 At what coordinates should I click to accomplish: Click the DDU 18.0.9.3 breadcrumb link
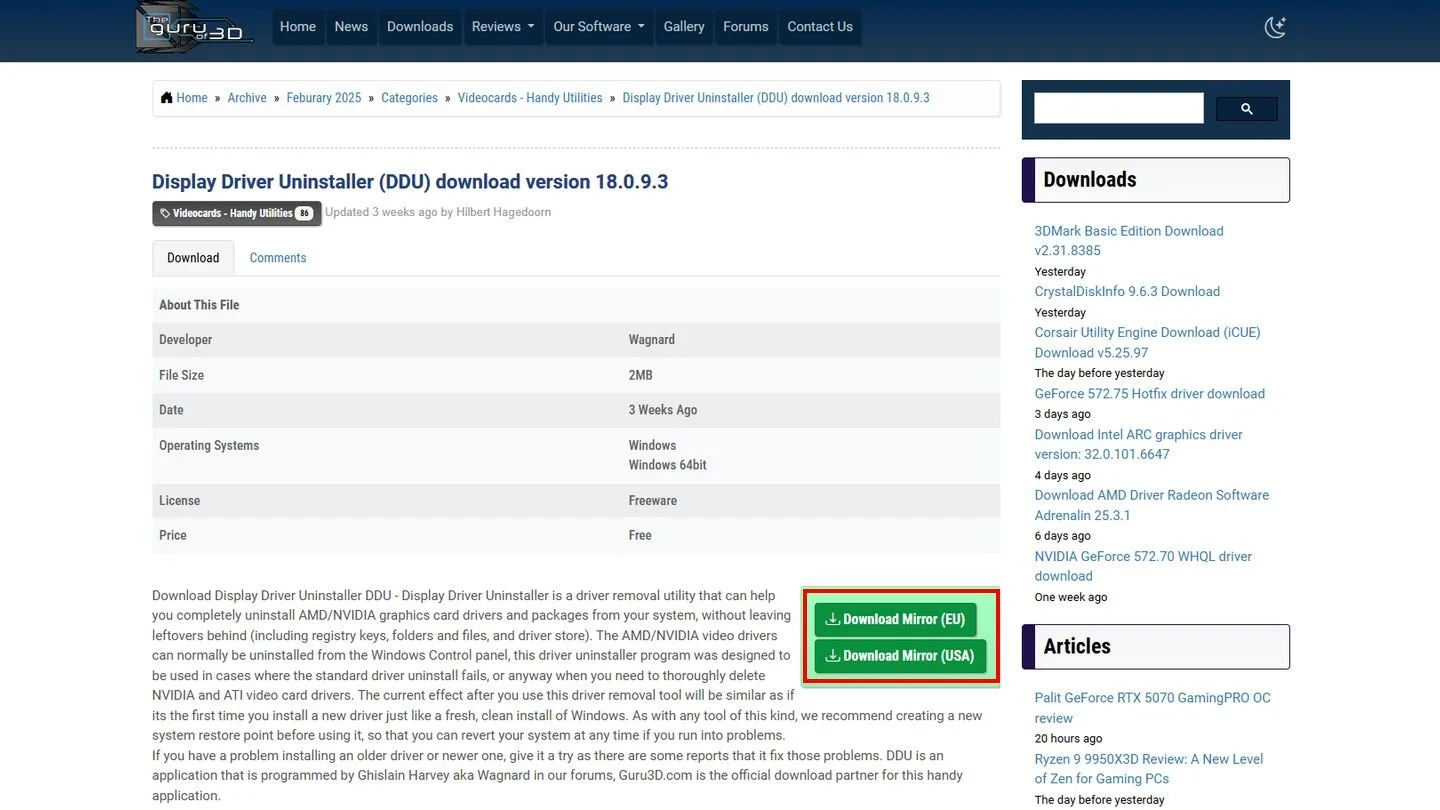[x=776, y=98]
